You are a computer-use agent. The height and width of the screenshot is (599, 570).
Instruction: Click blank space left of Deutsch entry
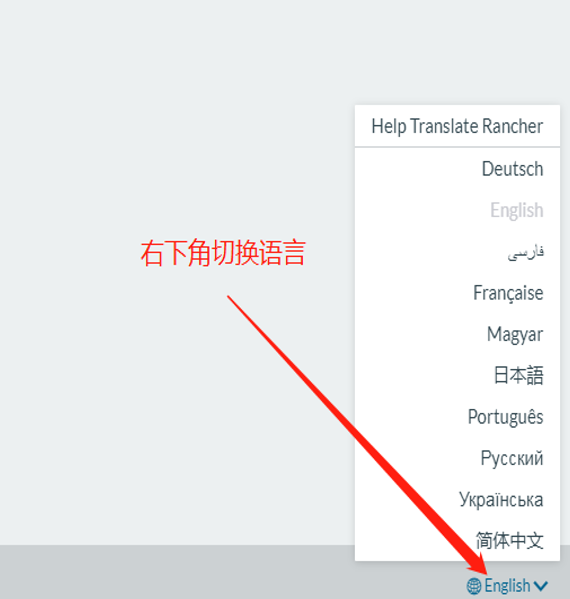coord(416,169)
